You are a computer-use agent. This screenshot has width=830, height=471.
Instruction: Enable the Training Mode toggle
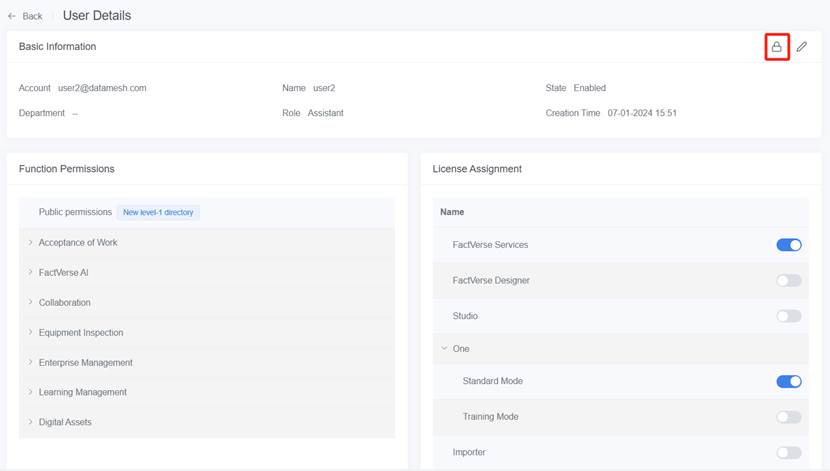[788, 417]
